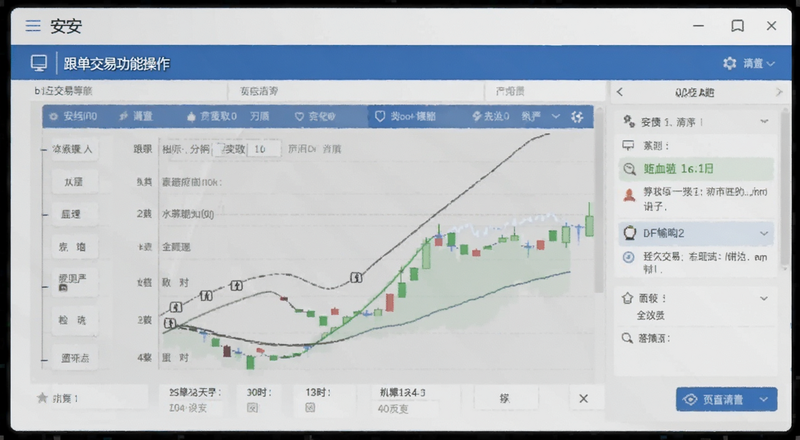Click the home icon in the right panel

[628, 298]
